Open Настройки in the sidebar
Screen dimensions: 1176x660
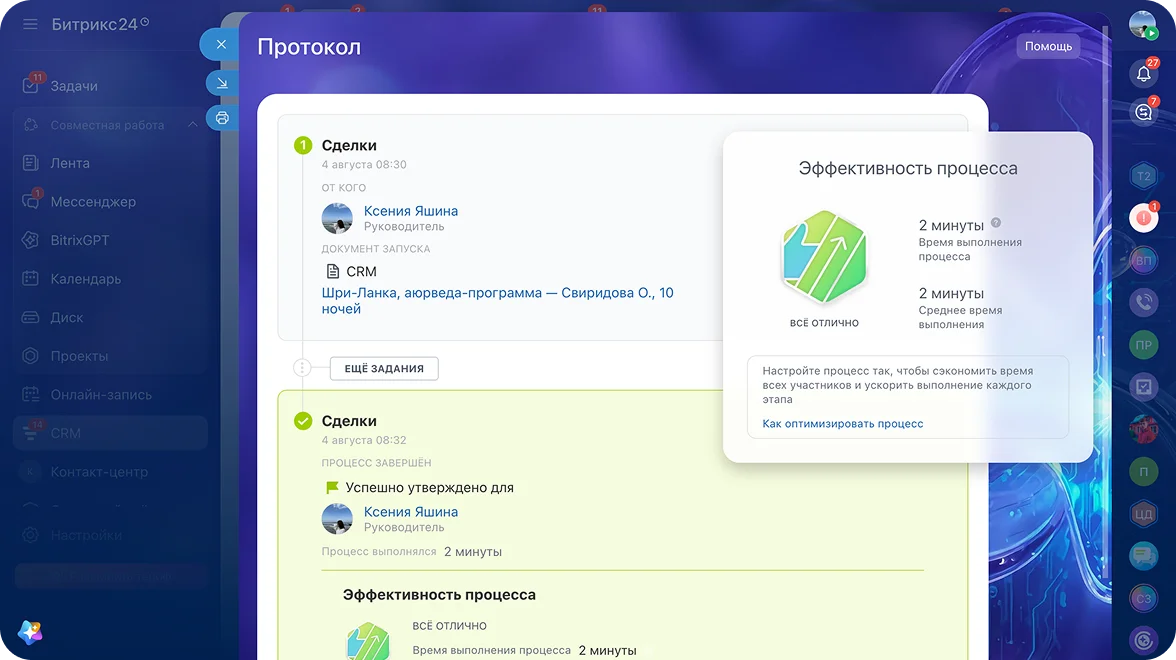pos(86,536)
